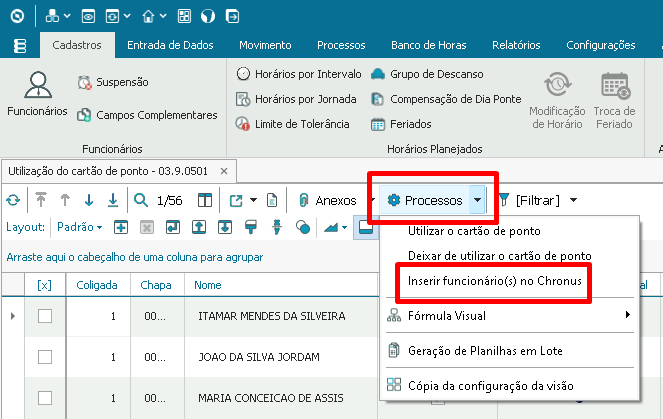Check the box for ITAMAR MENDES DA SILVEIRA
The width and height of the screenshot is (663, 419).
45,316
